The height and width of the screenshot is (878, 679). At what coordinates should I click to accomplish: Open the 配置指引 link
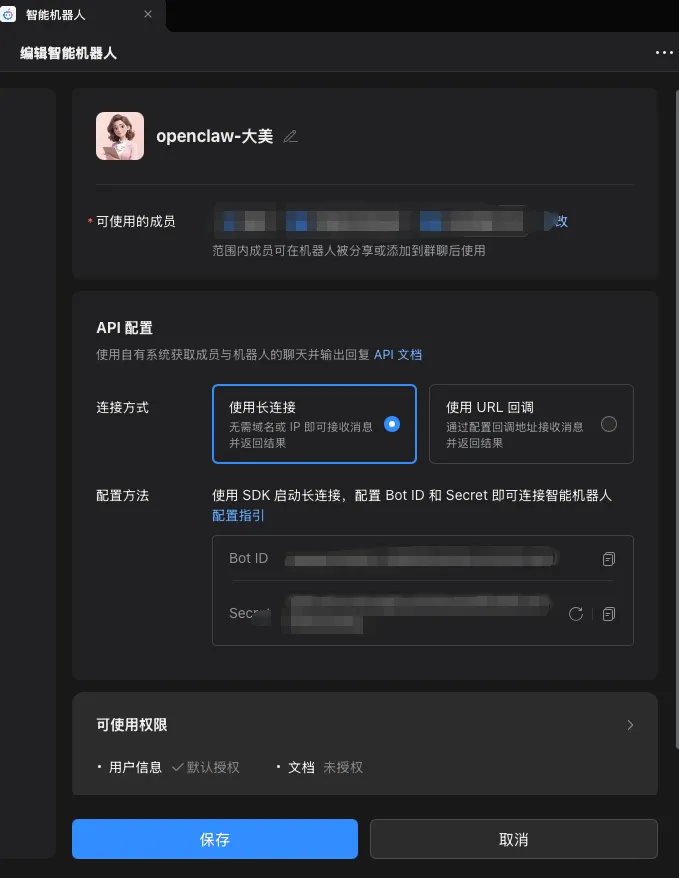pos(238,515)
